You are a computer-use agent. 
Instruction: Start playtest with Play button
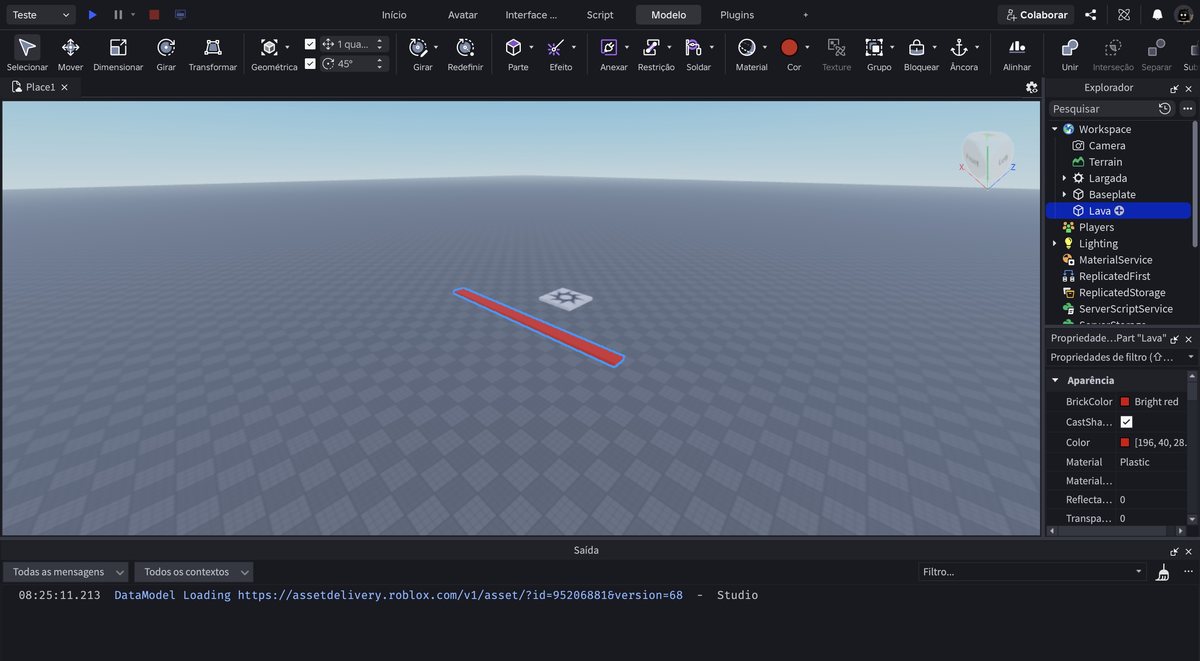(92, 15)
